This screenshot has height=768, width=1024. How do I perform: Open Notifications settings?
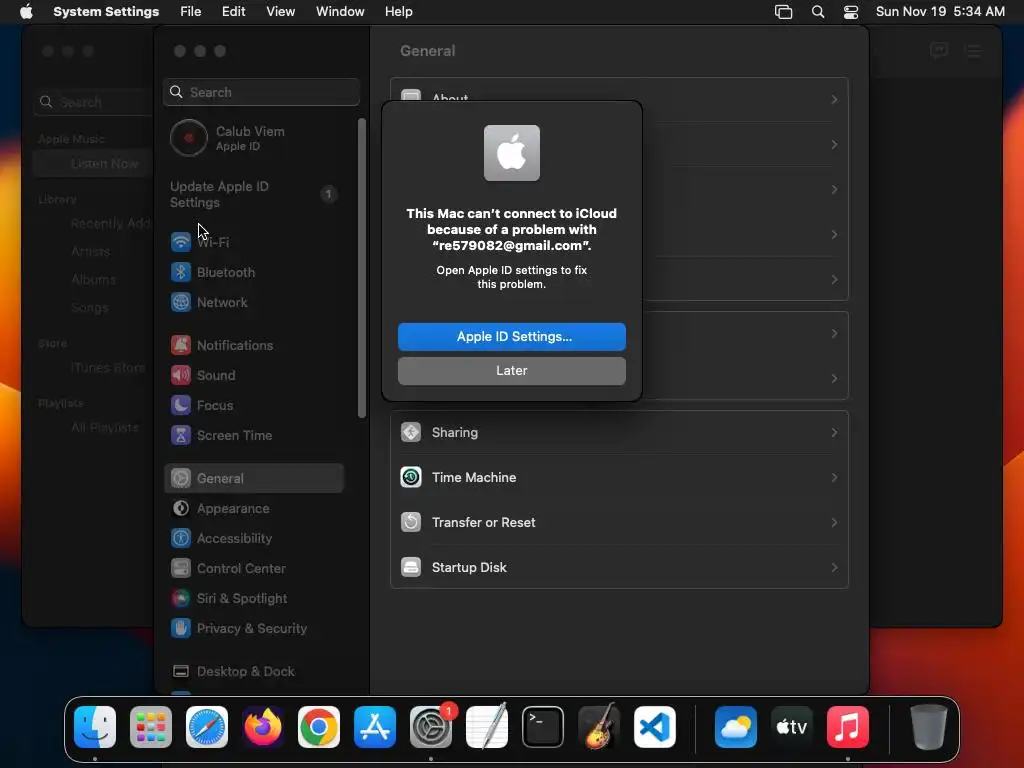[254, 345]
